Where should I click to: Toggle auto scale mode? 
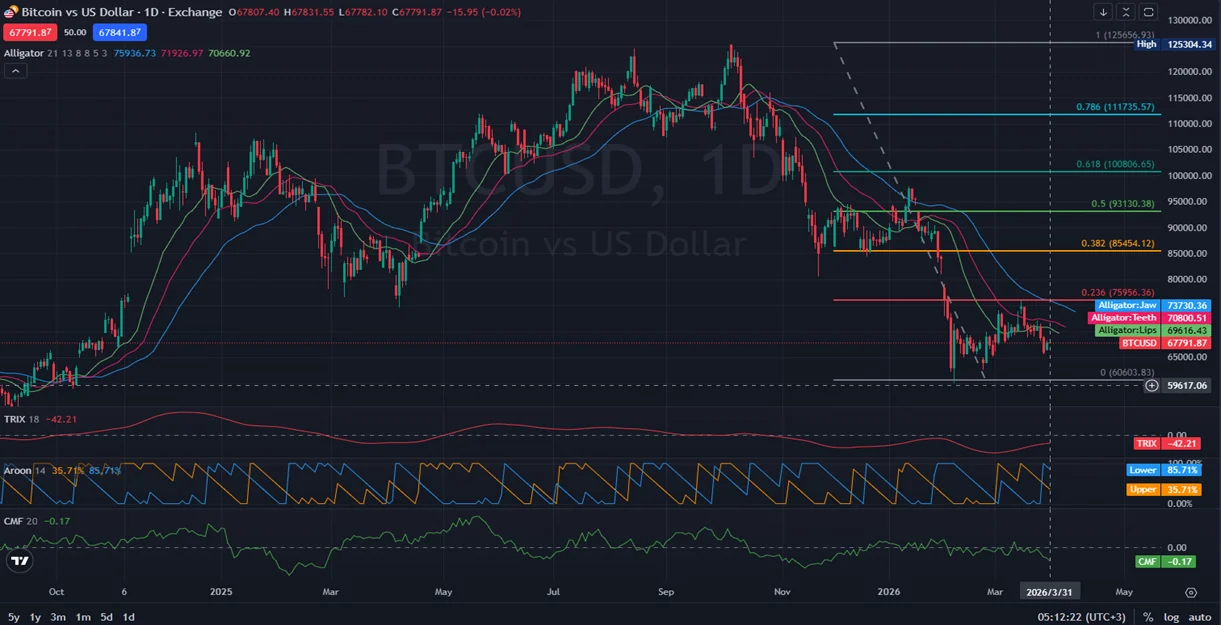pyautogui.click(x=1200, y=617)
